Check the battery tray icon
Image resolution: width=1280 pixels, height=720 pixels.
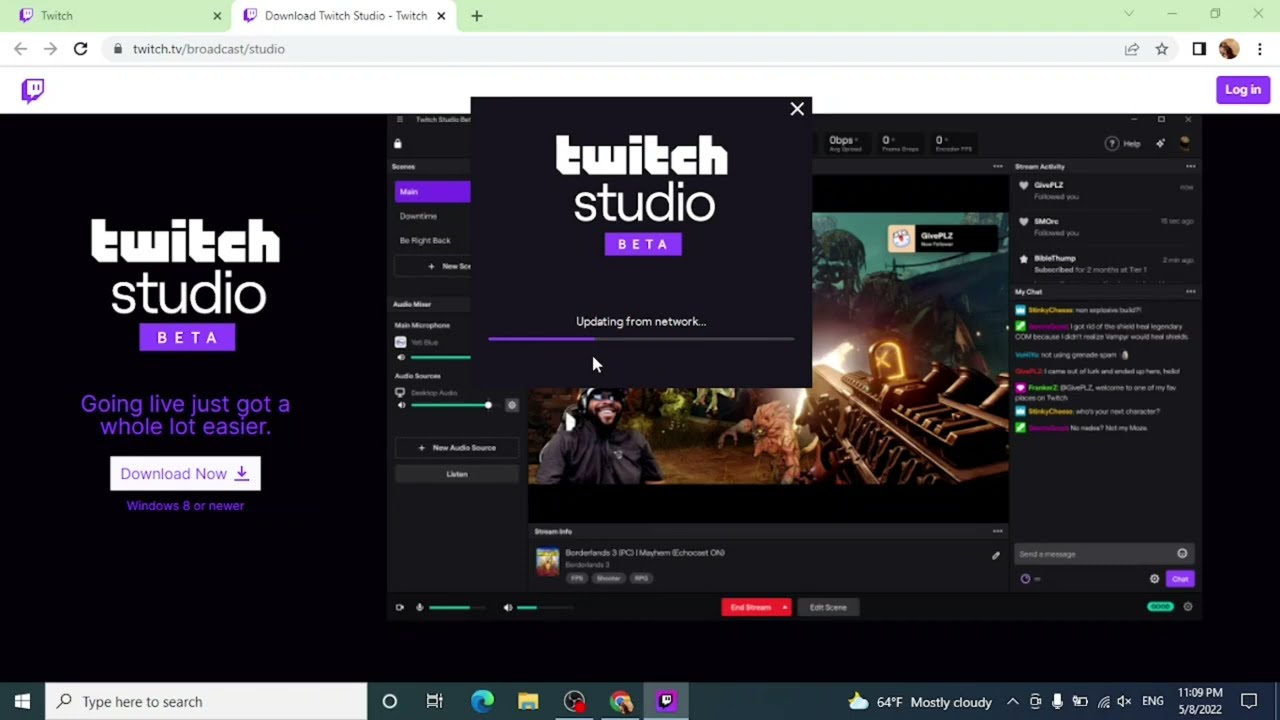[x=1080, y=702]
